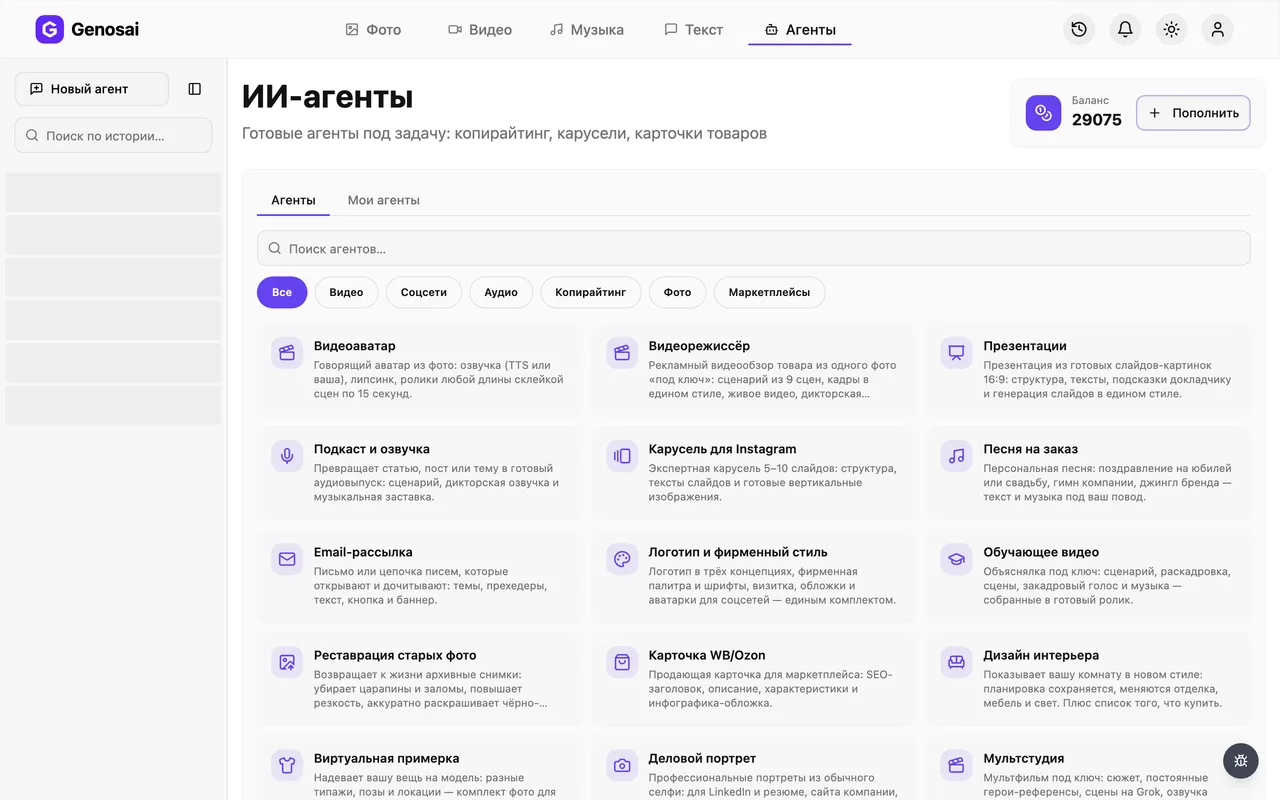Click the balance value 29075
Image resolution: width=1280 pixels, height=800 pixels.
(x=1097, y=120)
